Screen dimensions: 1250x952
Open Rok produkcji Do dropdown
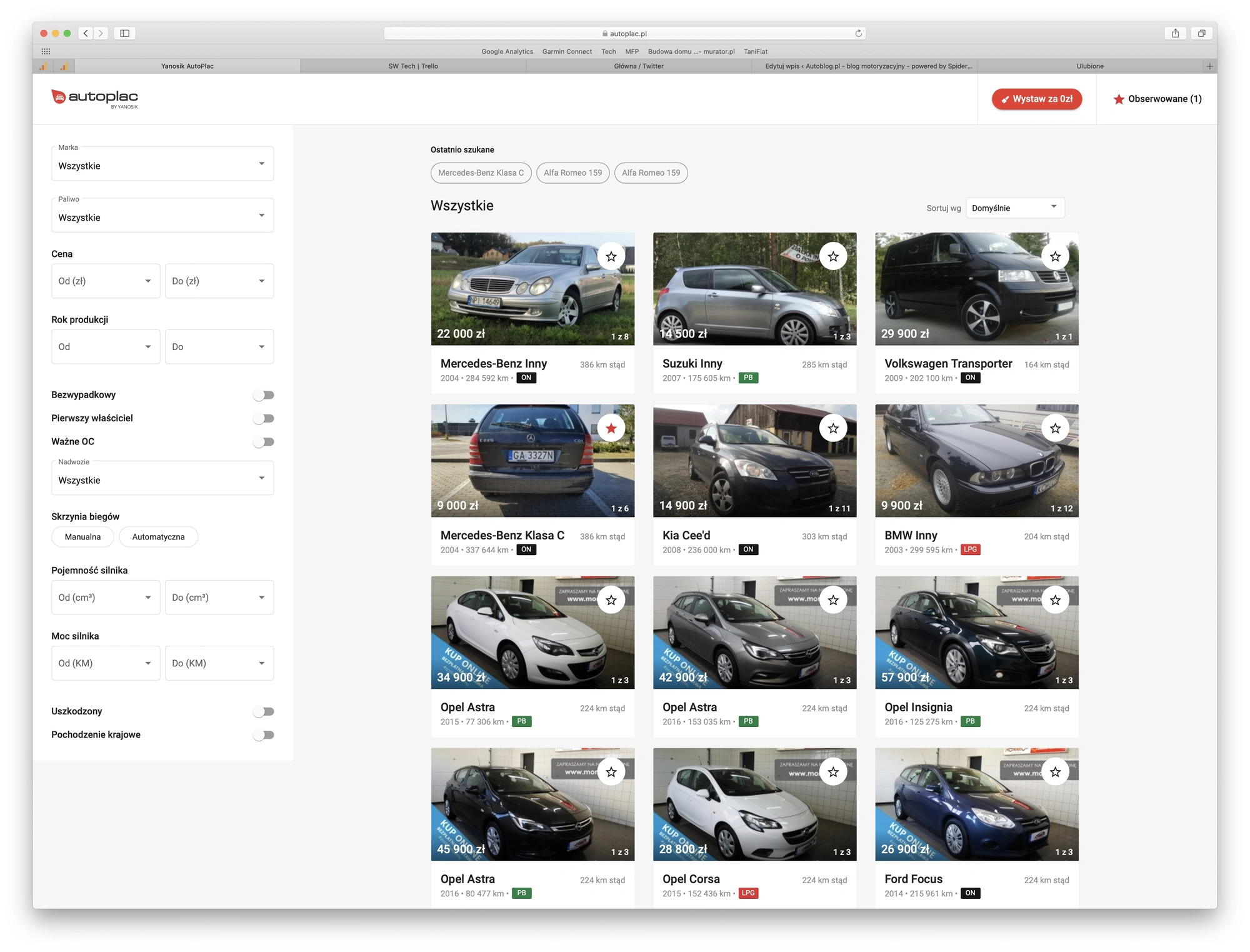pos(219,346)
